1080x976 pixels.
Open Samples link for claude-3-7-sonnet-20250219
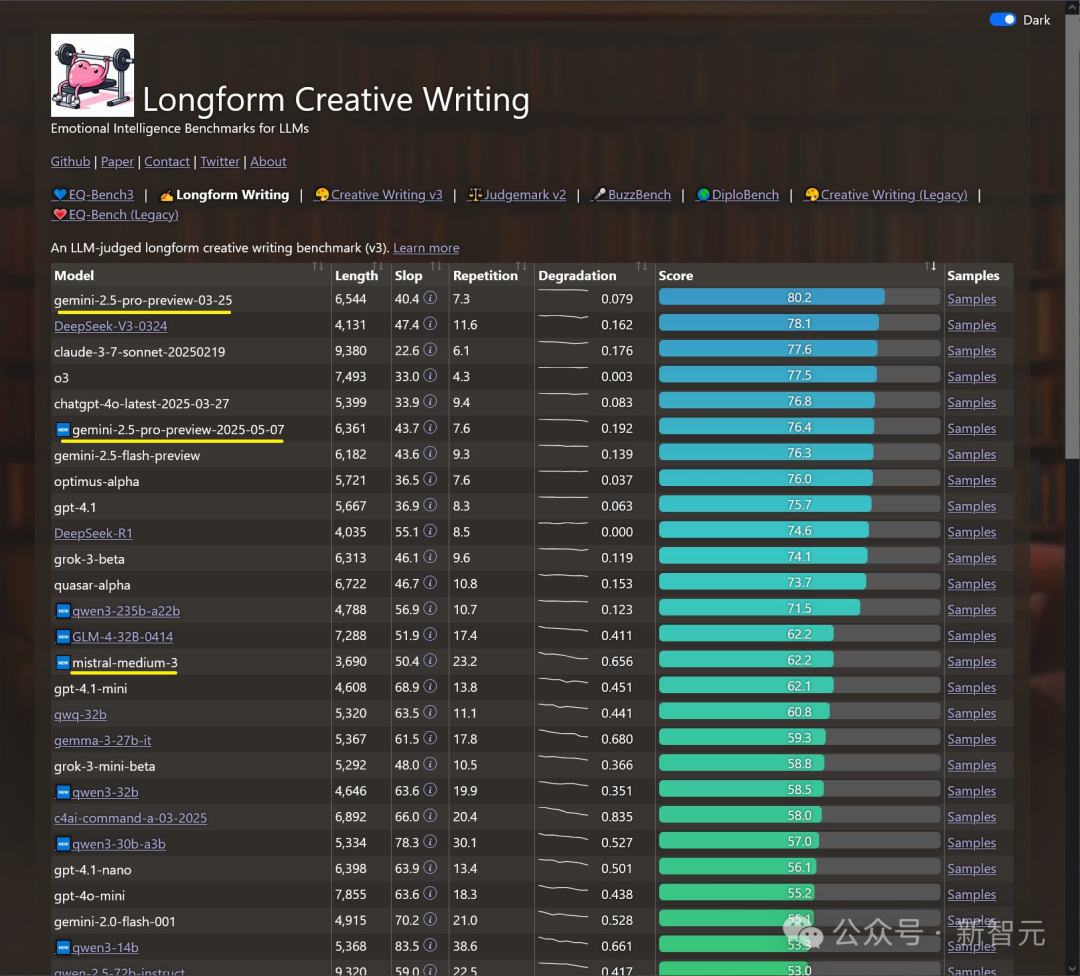pos(971,351)
